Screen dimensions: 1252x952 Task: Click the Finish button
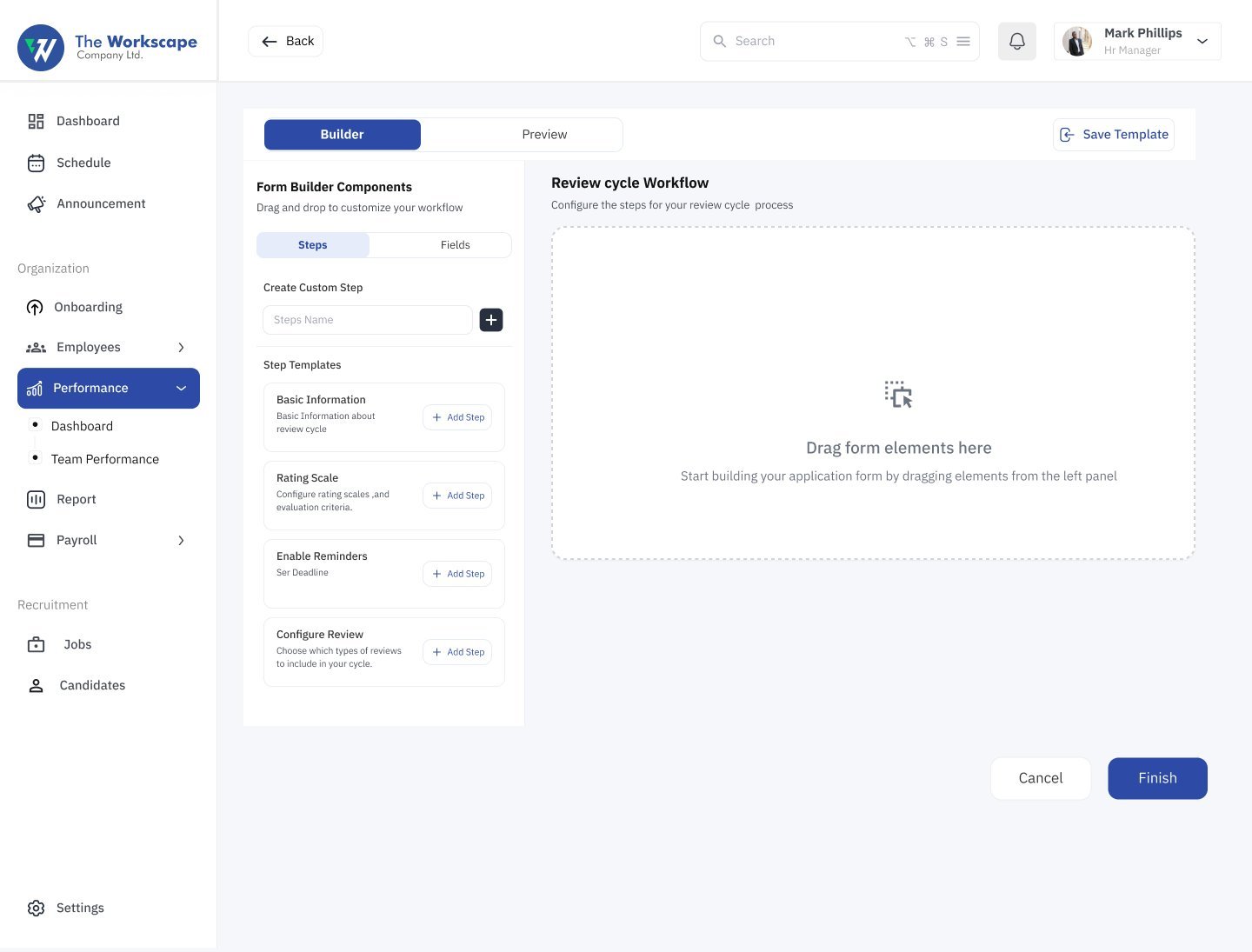(x=1157, y=778)
